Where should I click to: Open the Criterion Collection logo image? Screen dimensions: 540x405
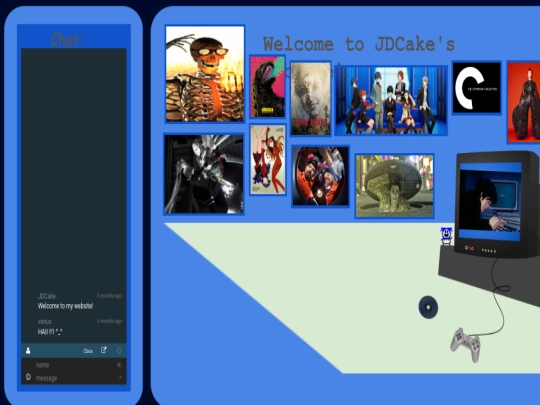pos(476,87)
